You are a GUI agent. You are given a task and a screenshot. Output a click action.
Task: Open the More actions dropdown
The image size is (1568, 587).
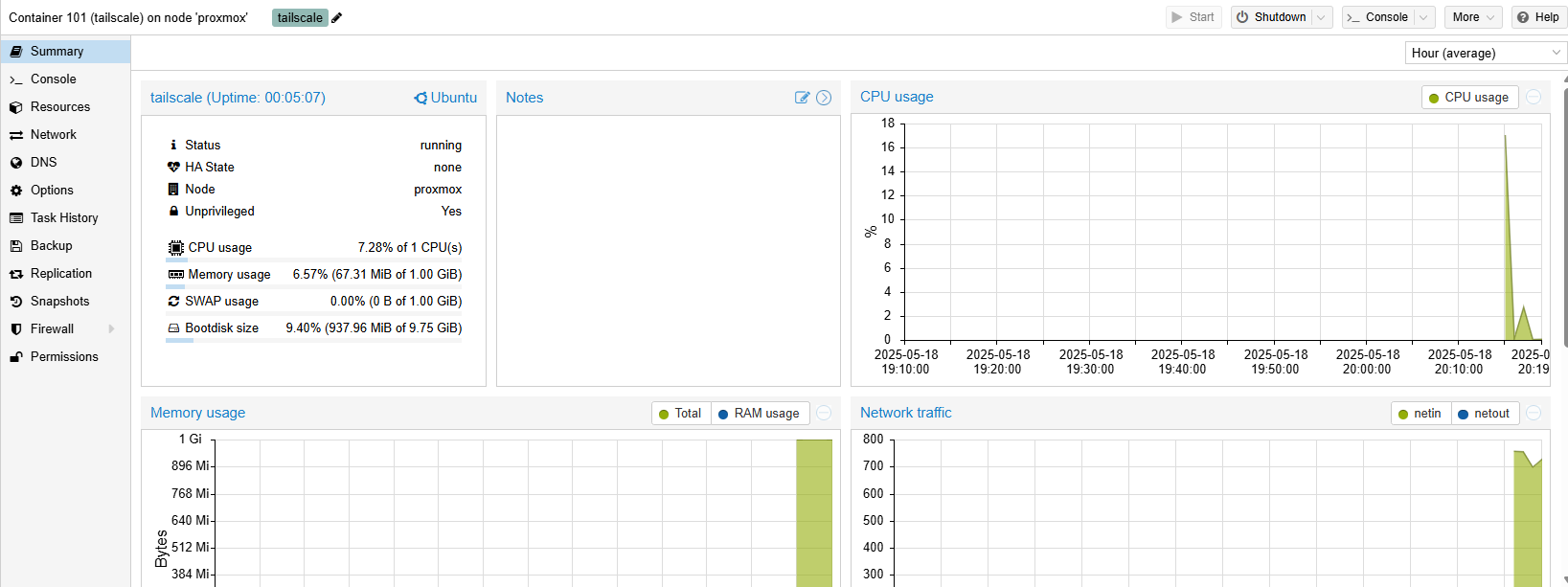1472,17
